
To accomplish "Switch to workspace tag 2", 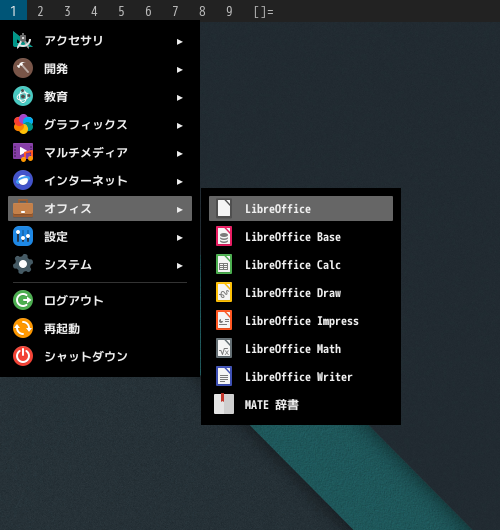I will tap(40, 11).
